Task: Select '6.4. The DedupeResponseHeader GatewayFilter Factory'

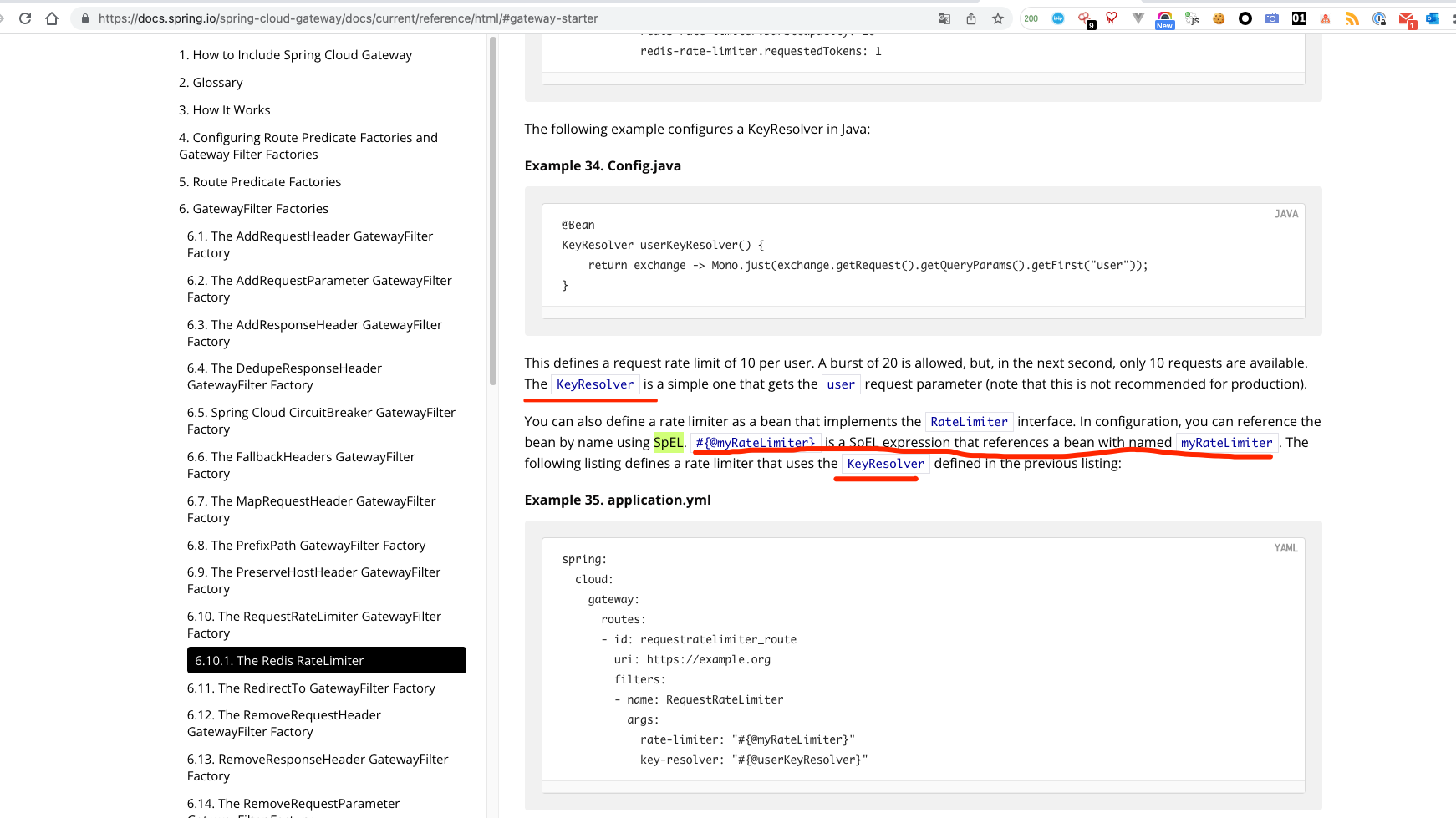Action: (284, 377)
